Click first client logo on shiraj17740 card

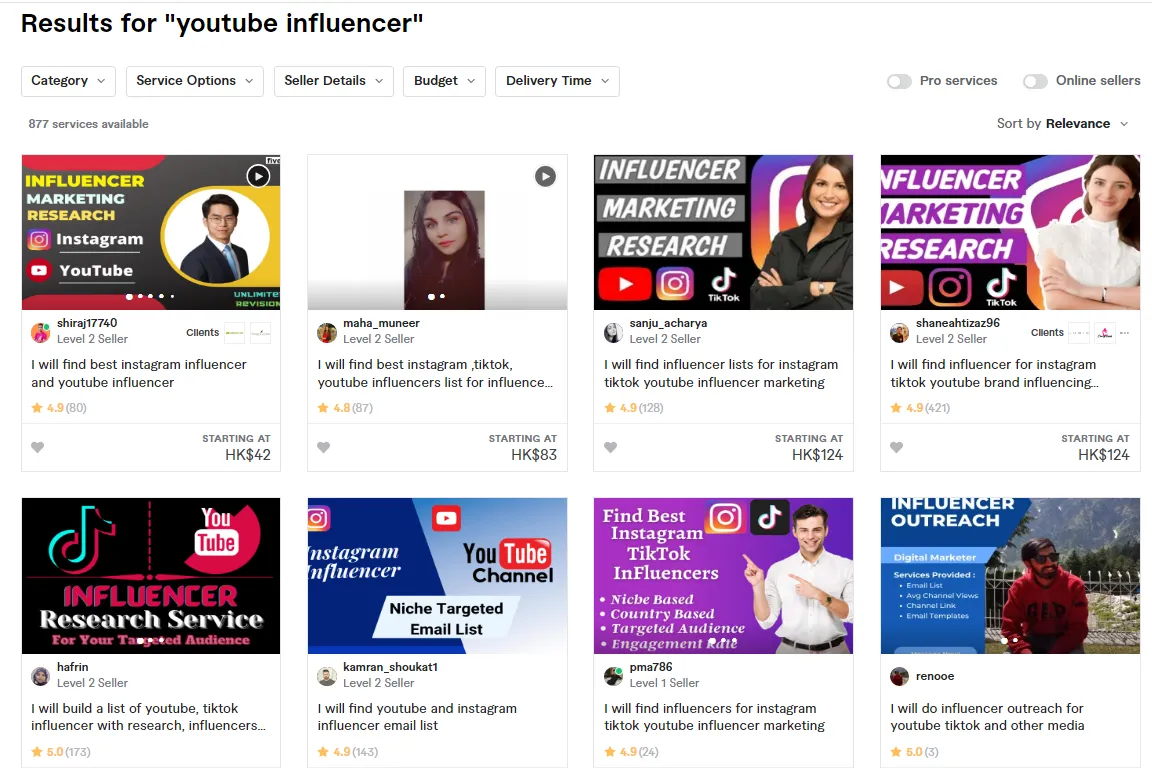point(234,333)
